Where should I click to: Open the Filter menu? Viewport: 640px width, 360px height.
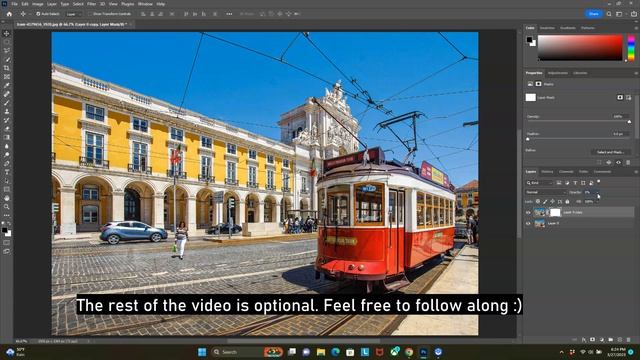(91, 4)
